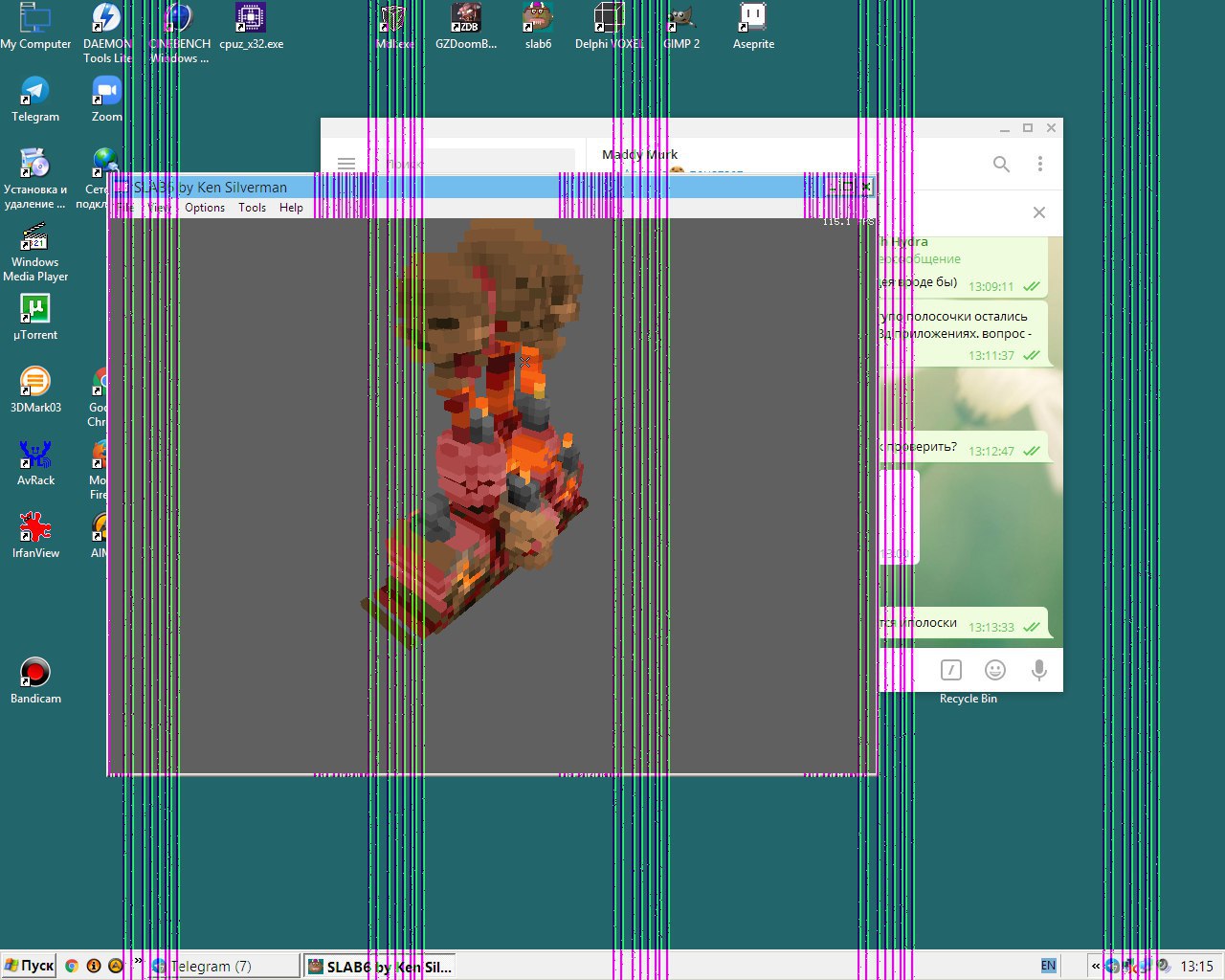Expand hidden system tray icons

1096,966
